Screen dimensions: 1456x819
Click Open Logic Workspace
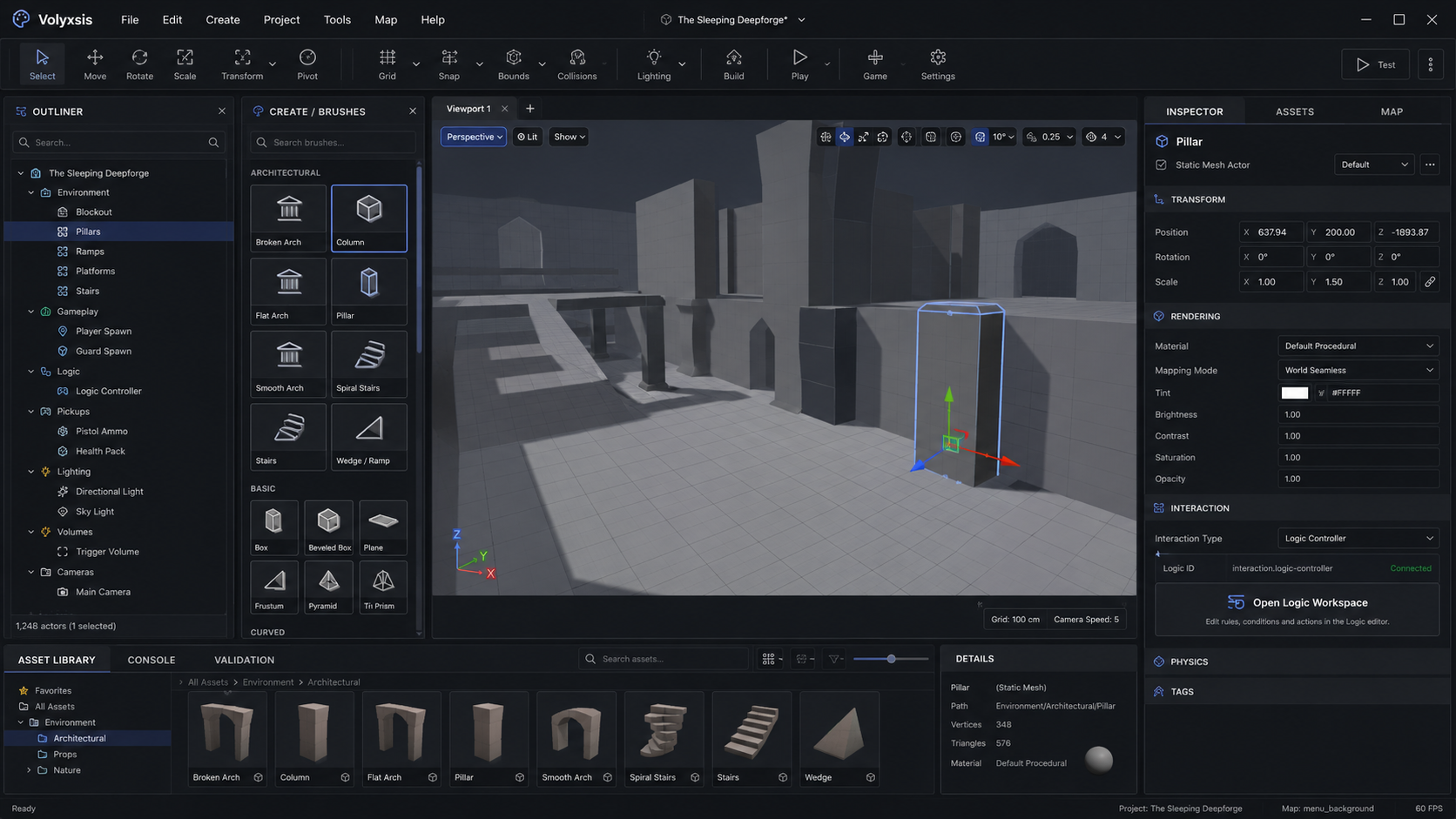tap(1298, 609)
